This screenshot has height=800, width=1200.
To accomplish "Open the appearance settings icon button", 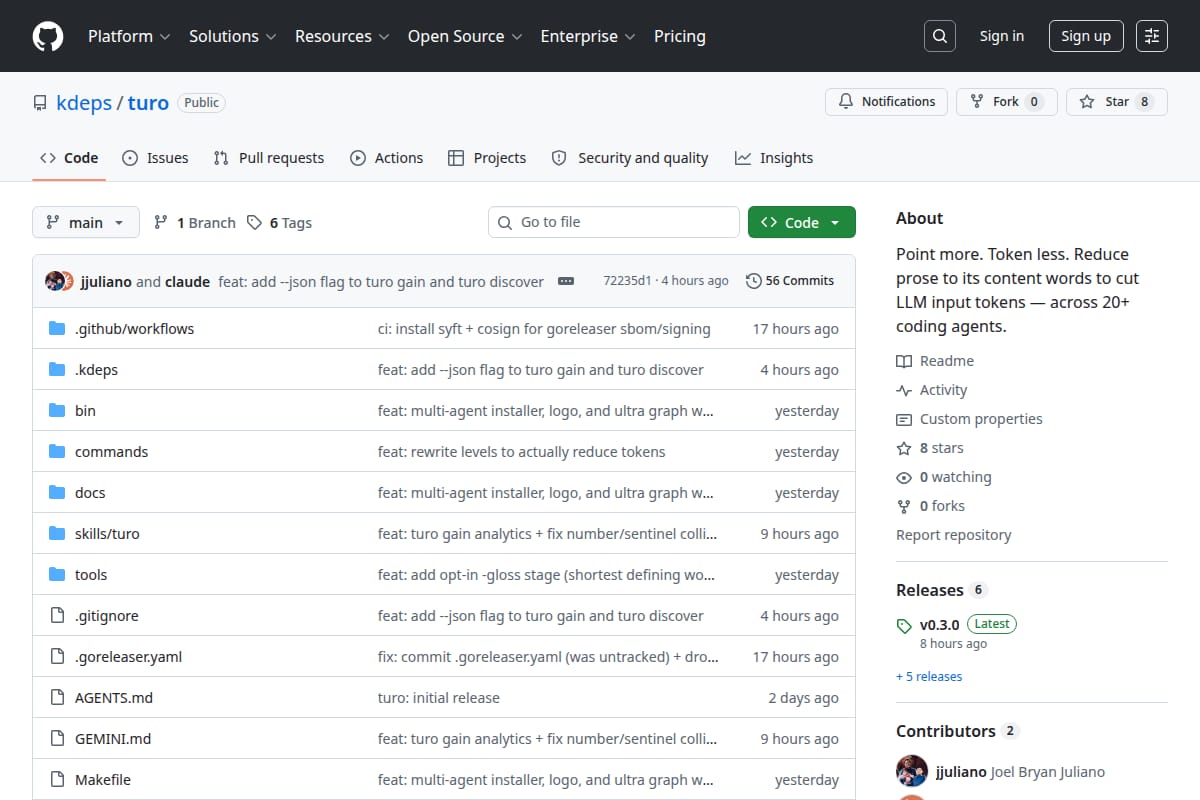I will tap(1152, 36).
